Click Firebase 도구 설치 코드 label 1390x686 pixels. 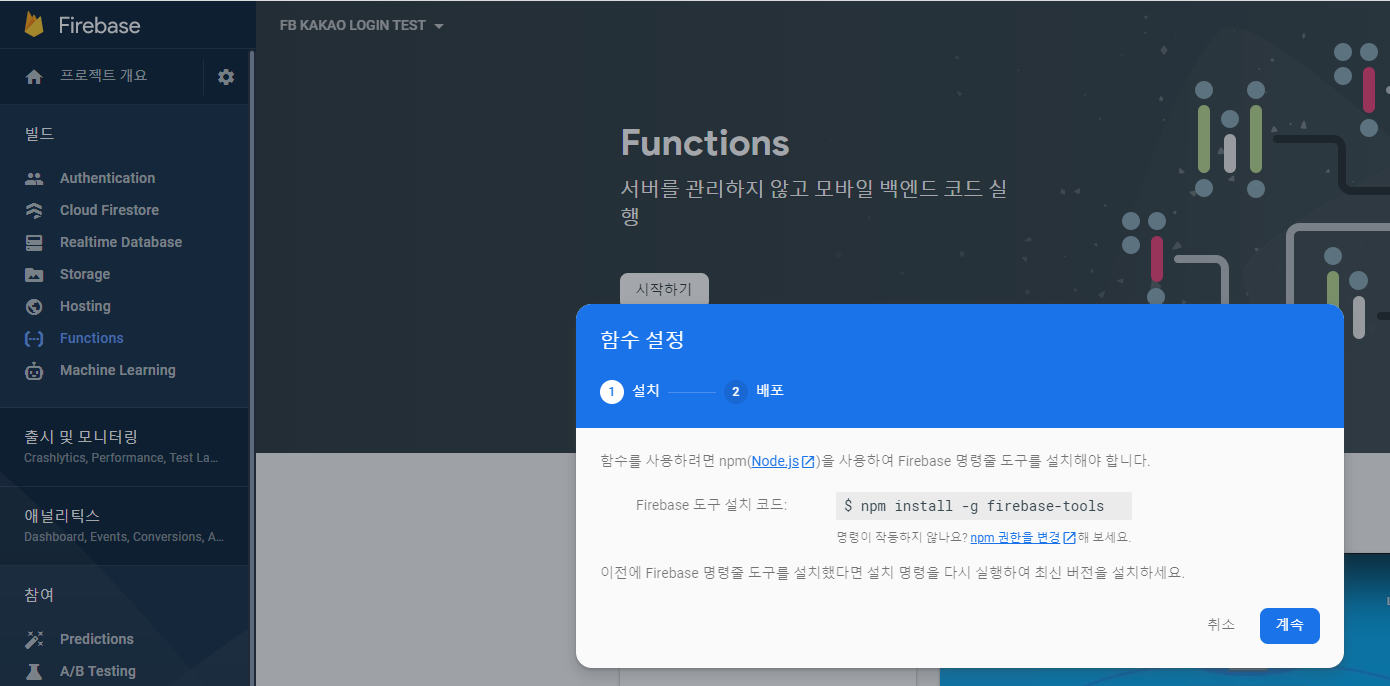pos(711,506)
